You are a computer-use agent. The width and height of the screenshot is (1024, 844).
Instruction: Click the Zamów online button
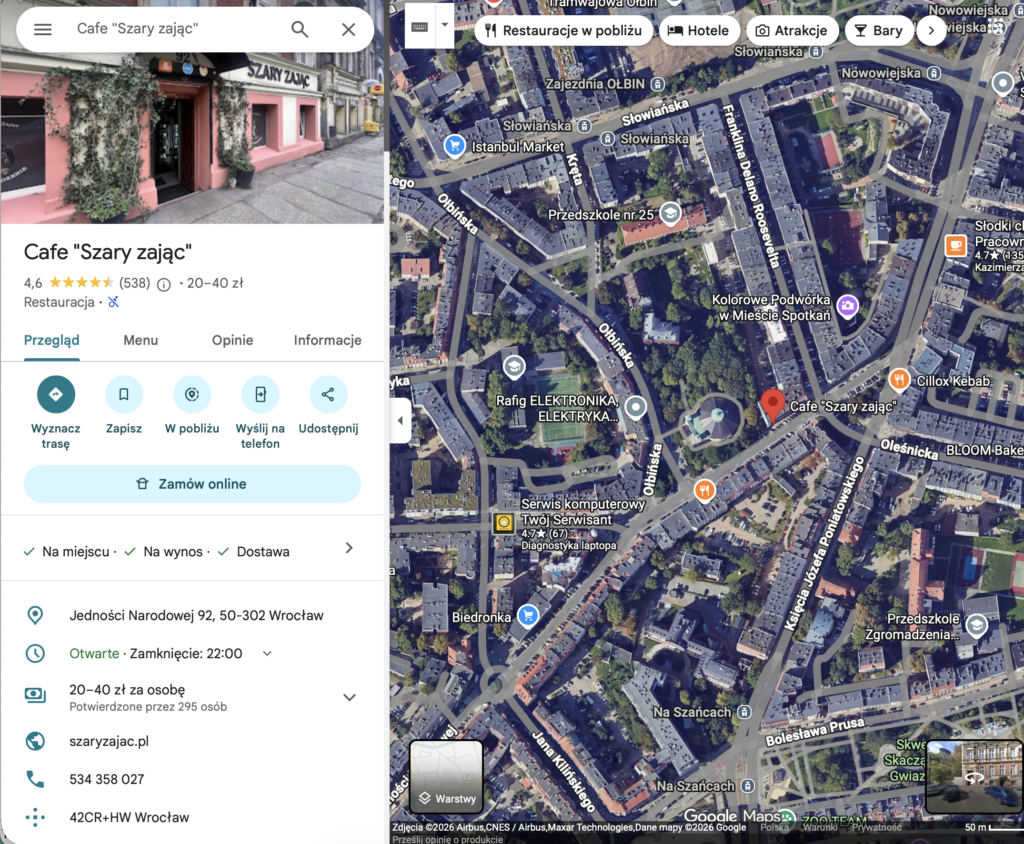192,484
